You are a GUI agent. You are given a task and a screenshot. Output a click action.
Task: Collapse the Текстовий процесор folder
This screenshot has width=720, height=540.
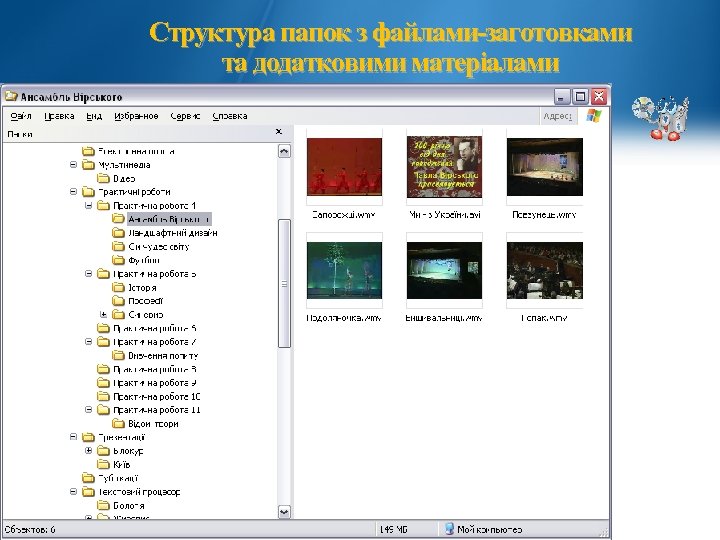pos(73,491)
